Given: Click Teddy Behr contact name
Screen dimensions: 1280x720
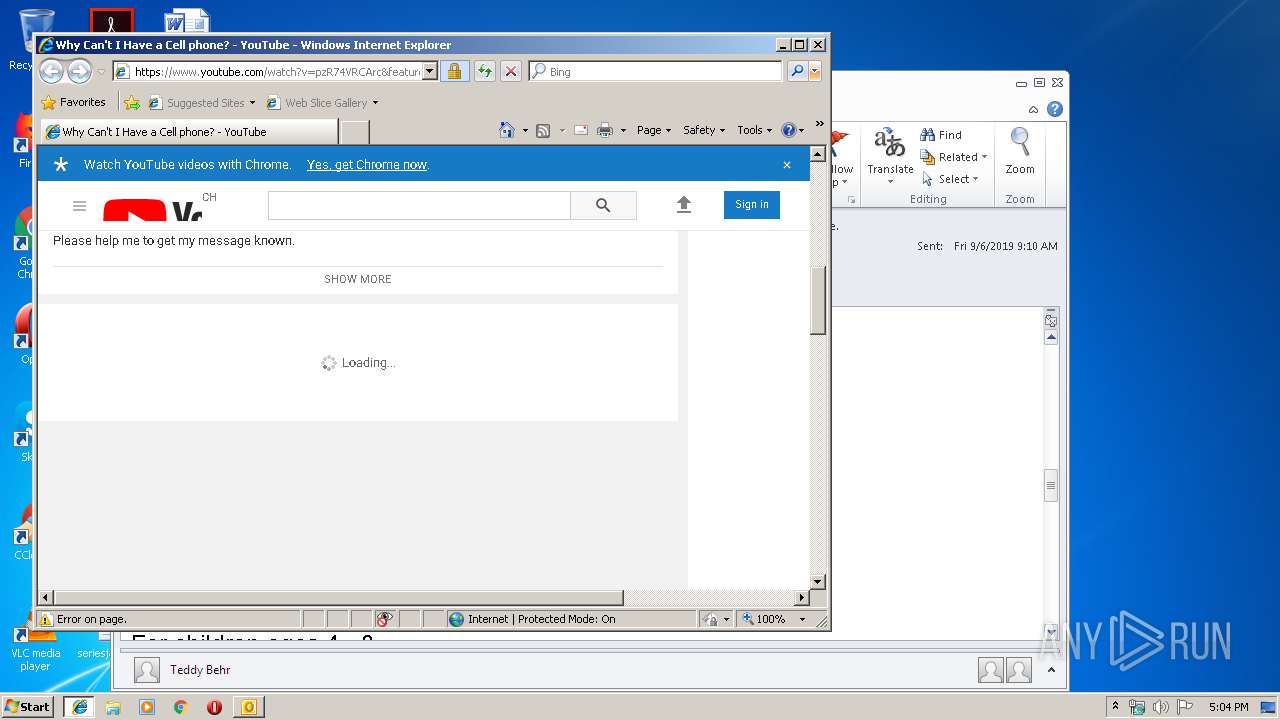Looking at the screenshot, I should click(200, 670).
